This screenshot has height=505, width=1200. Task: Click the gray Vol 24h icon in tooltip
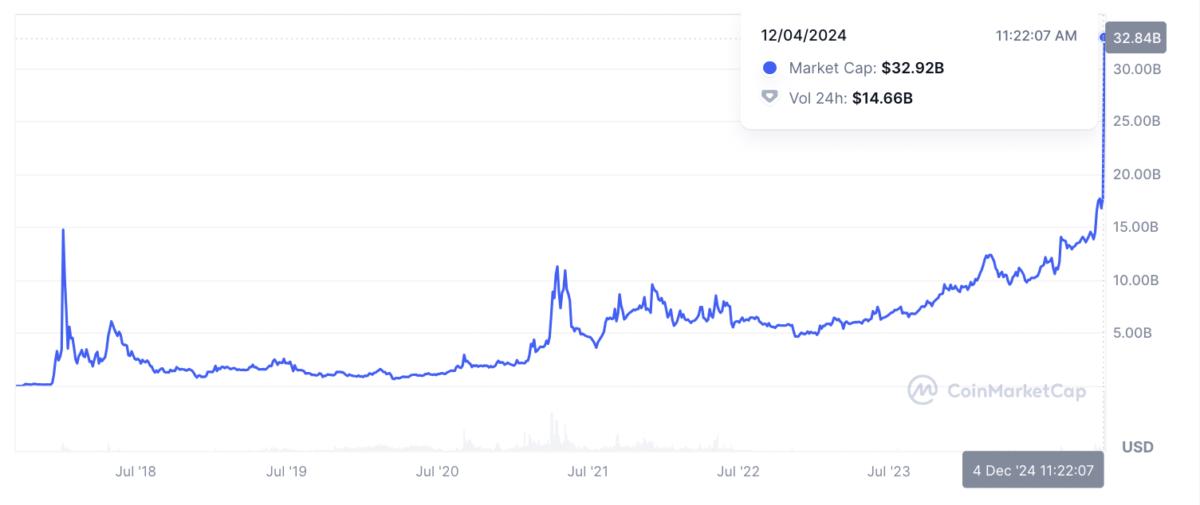[x=769, y=98]
